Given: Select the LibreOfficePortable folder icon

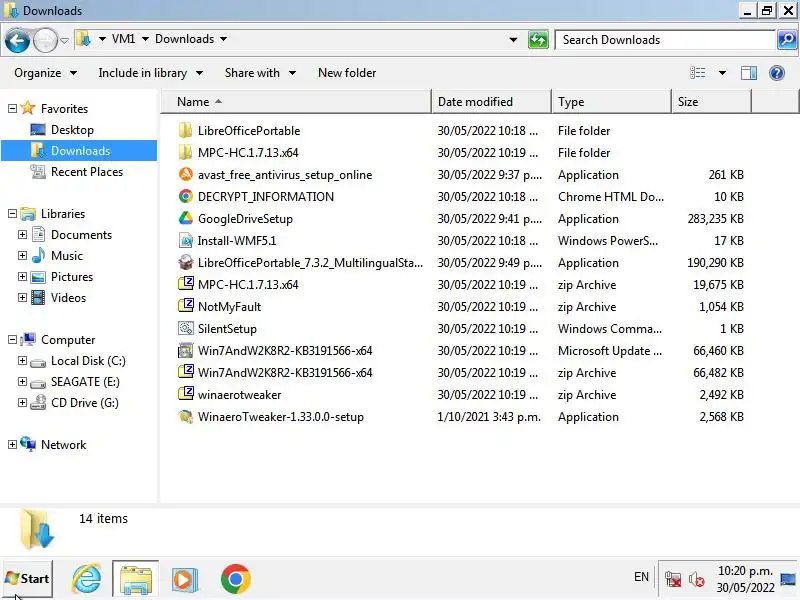Looking at the screenshot, I should click(186, 130).
